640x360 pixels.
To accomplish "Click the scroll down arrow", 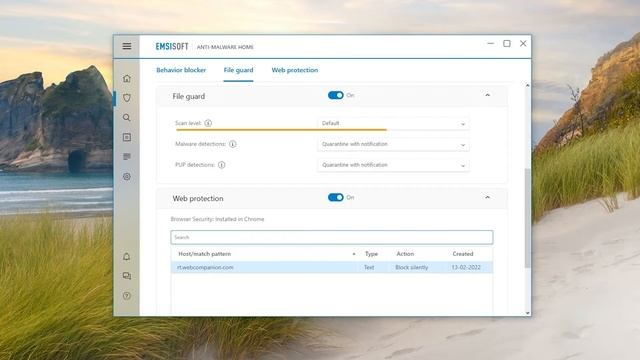I will click(x=527, y=313).
